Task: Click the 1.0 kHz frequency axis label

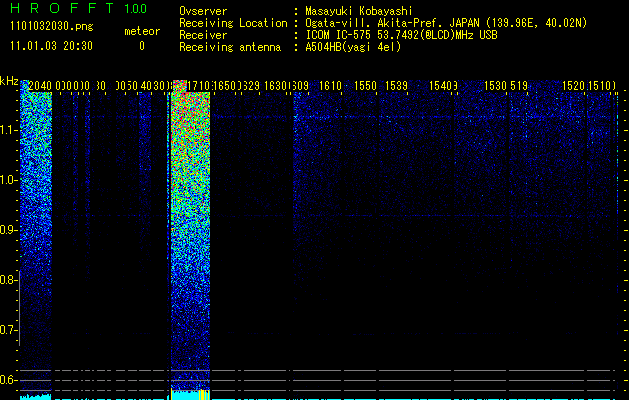Action: pyautogui.click(x=9, y=180)
